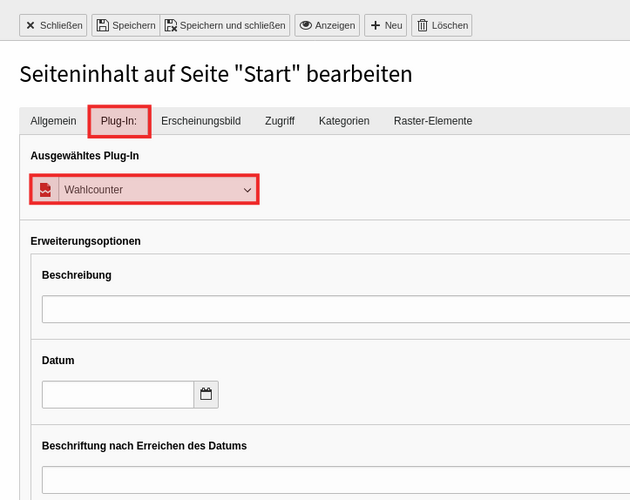Click the X icon on Schließen button

pyautogui.click(x=30, y=25)
